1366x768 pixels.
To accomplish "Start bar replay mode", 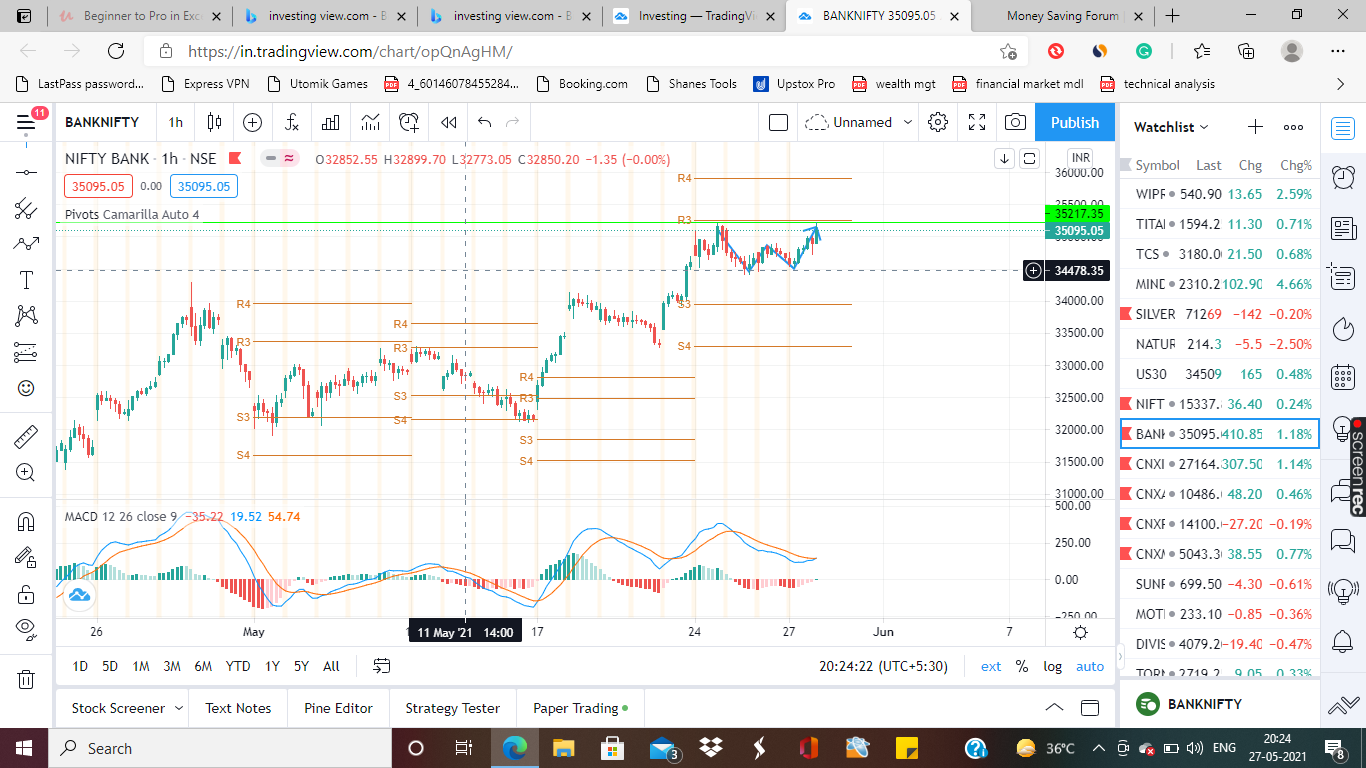I will click(x=449, y=122).
